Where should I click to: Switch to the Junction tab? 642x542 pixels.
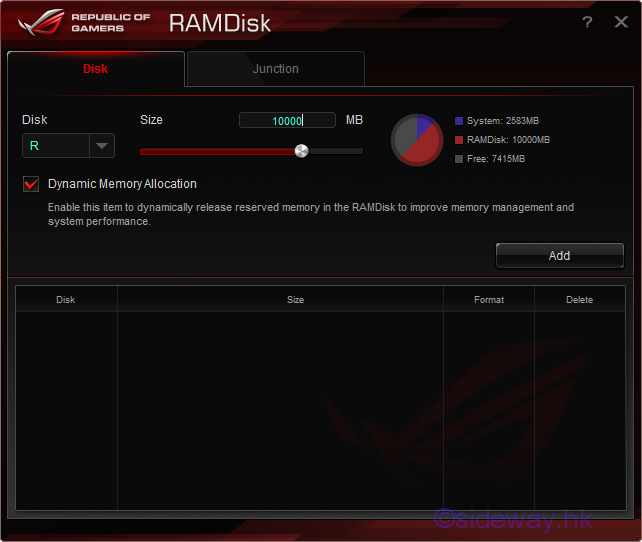coord(276,69)
